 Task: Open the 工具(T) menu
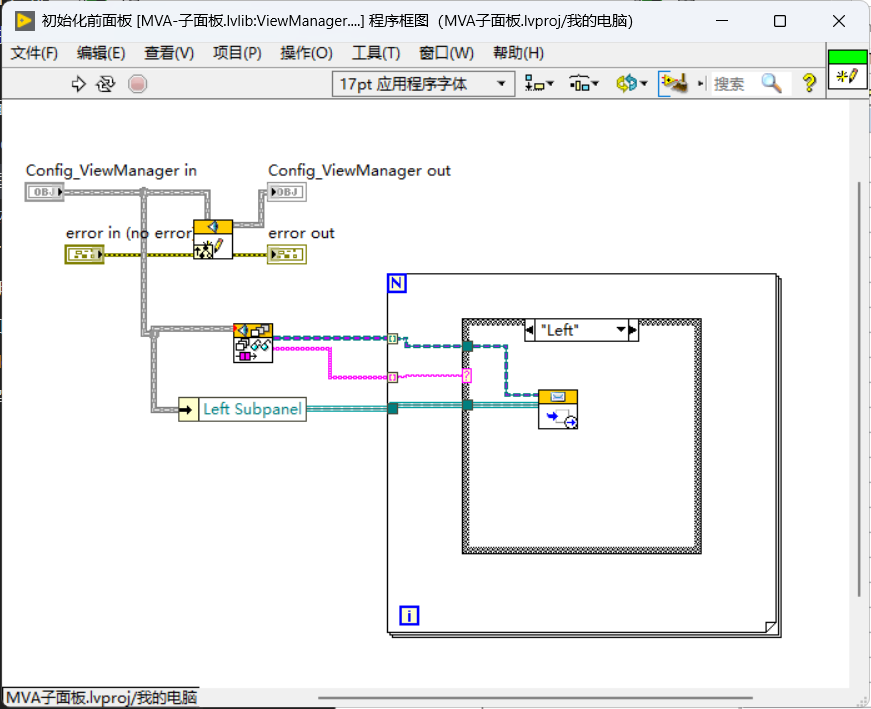[x=376, y=53]
